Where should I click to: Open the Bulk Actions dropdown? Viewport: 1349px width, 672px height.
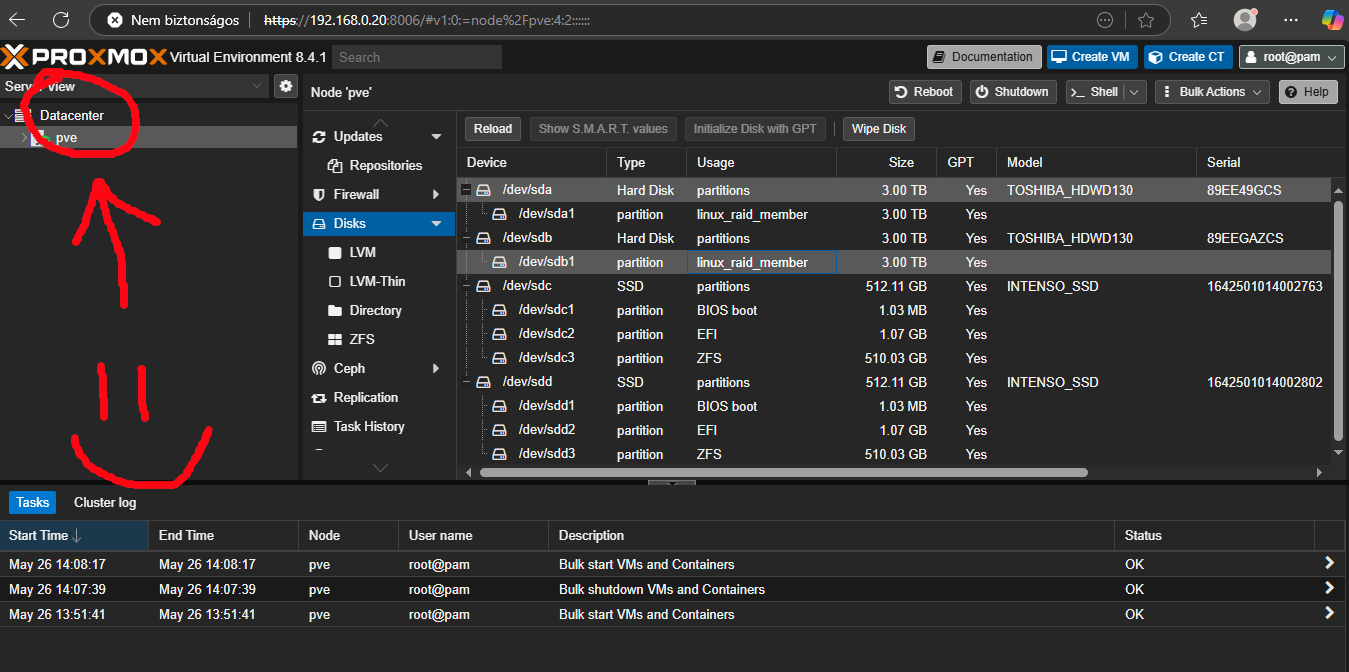1211,92
